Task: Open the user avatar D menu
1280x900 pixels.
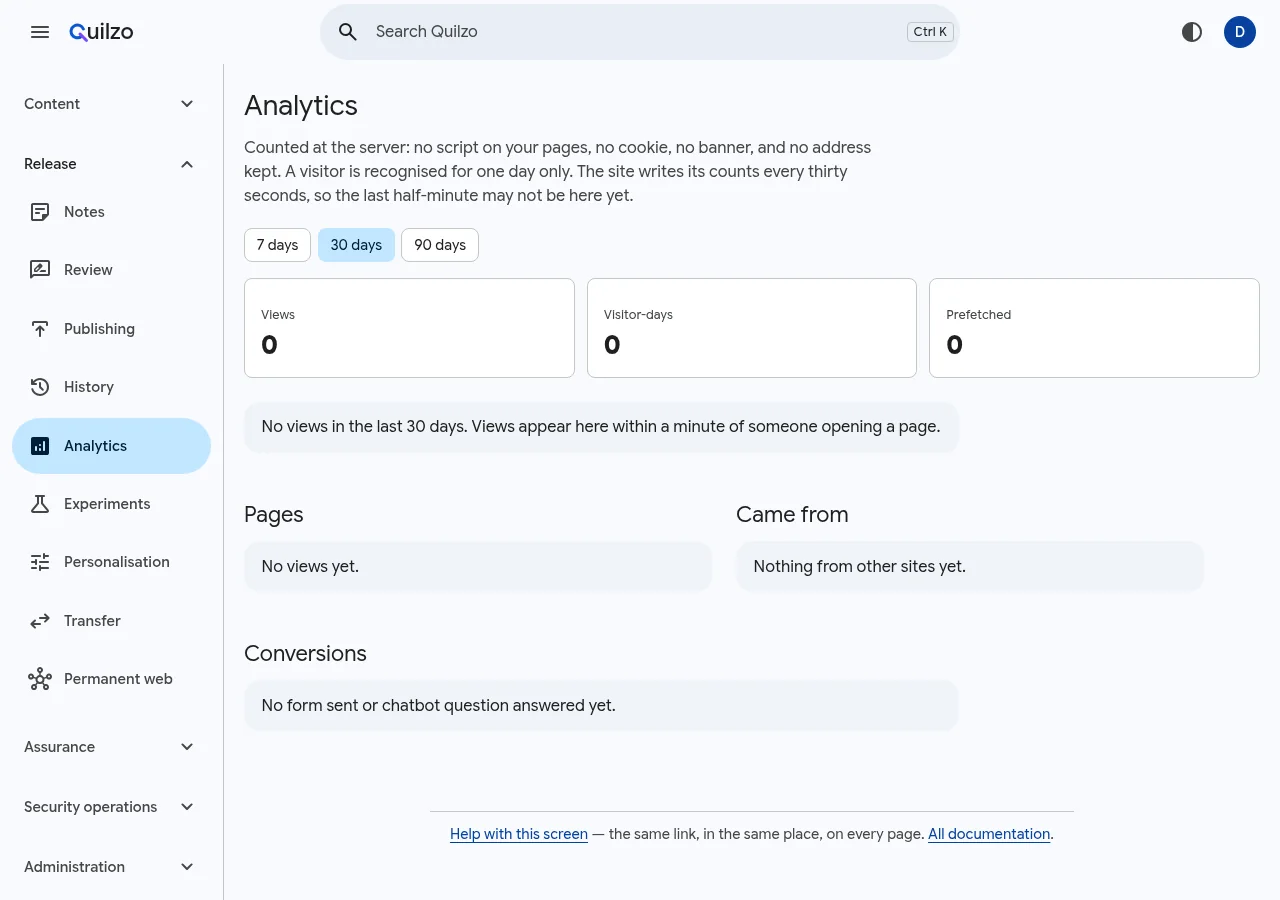Action: 1240,32
